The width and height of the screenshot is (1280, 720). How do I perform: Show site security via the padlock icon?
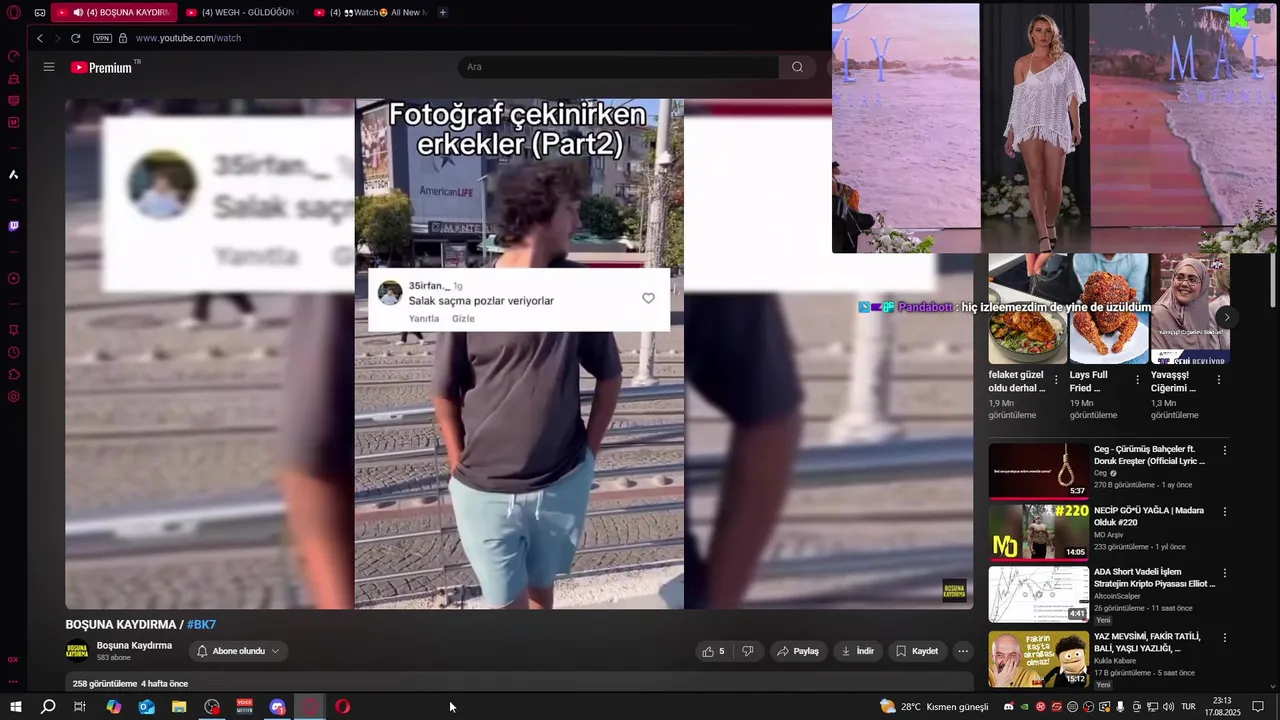coord(123,38)
